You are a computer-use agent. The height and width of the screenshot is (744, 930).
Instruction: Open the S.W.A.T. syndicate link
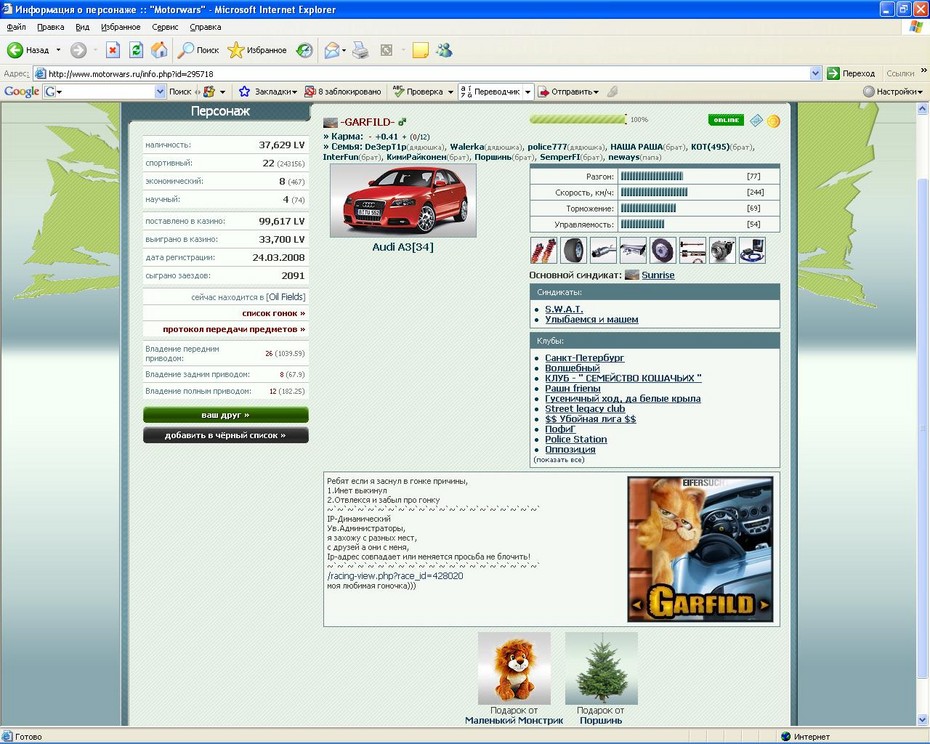(563, 309)
